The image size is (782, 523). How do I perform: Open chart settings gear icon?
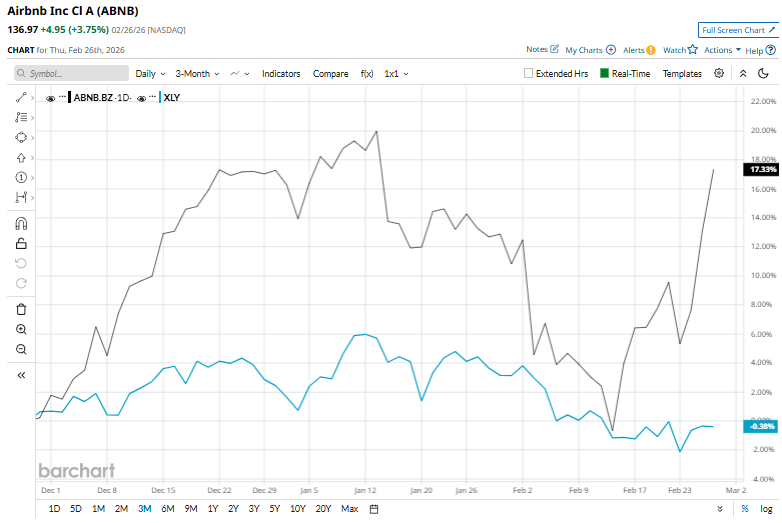pos(719,73)
